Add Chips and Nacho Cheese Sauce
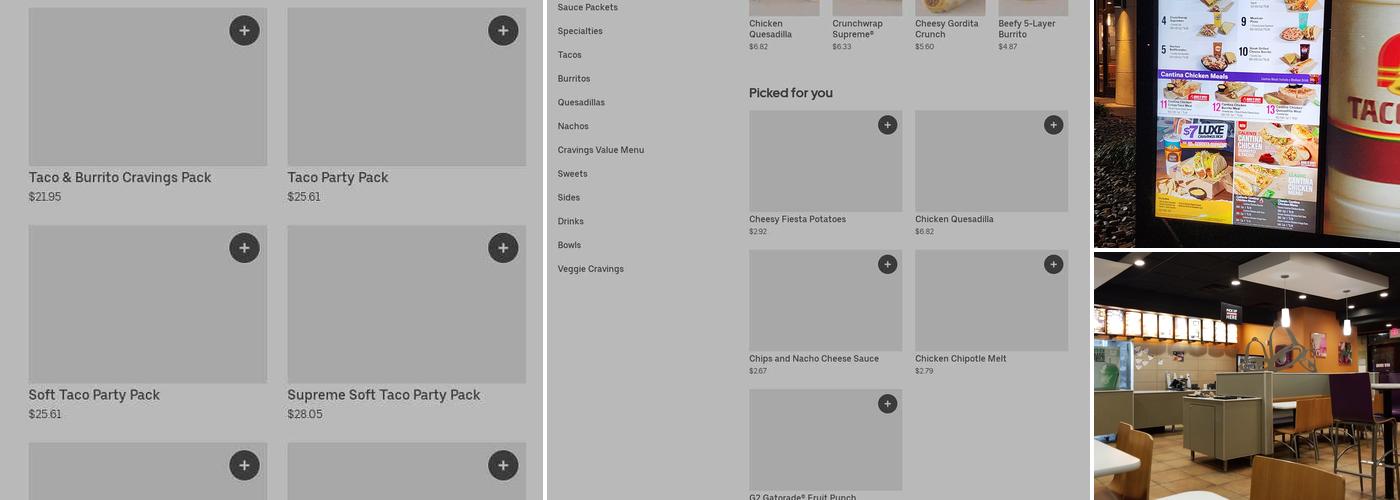The height and width of the screenshot is (500, 1400). tap(887, 264)
